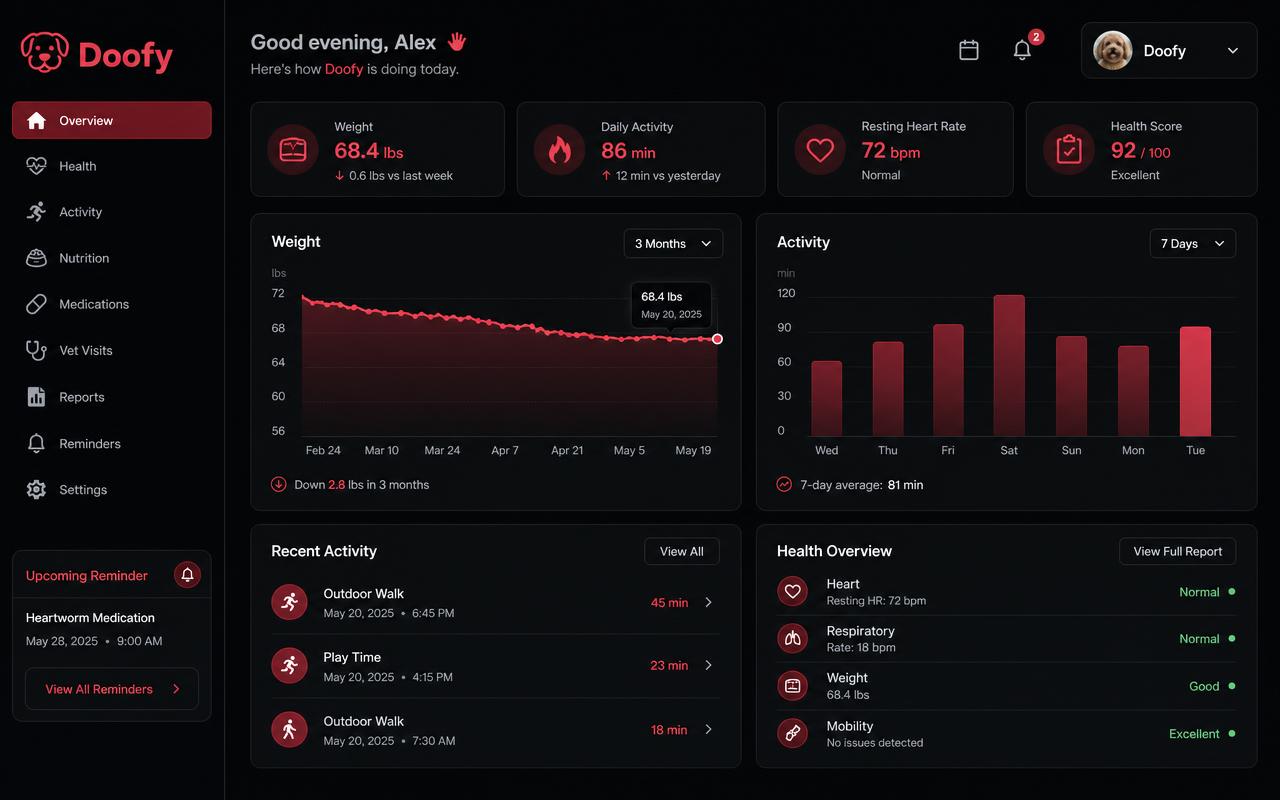
Task: Click the Upcoming Reminder bell icon
Action: pyautogui.click(x=187, y=575)
